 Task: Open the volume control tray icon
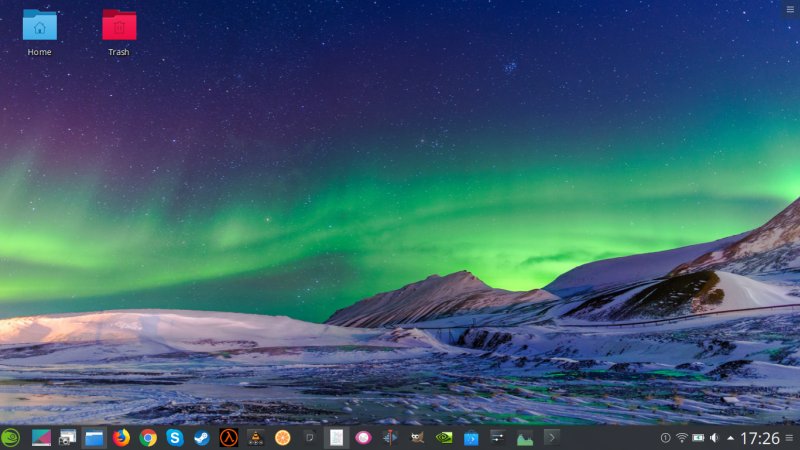click(x=714, y=438)
